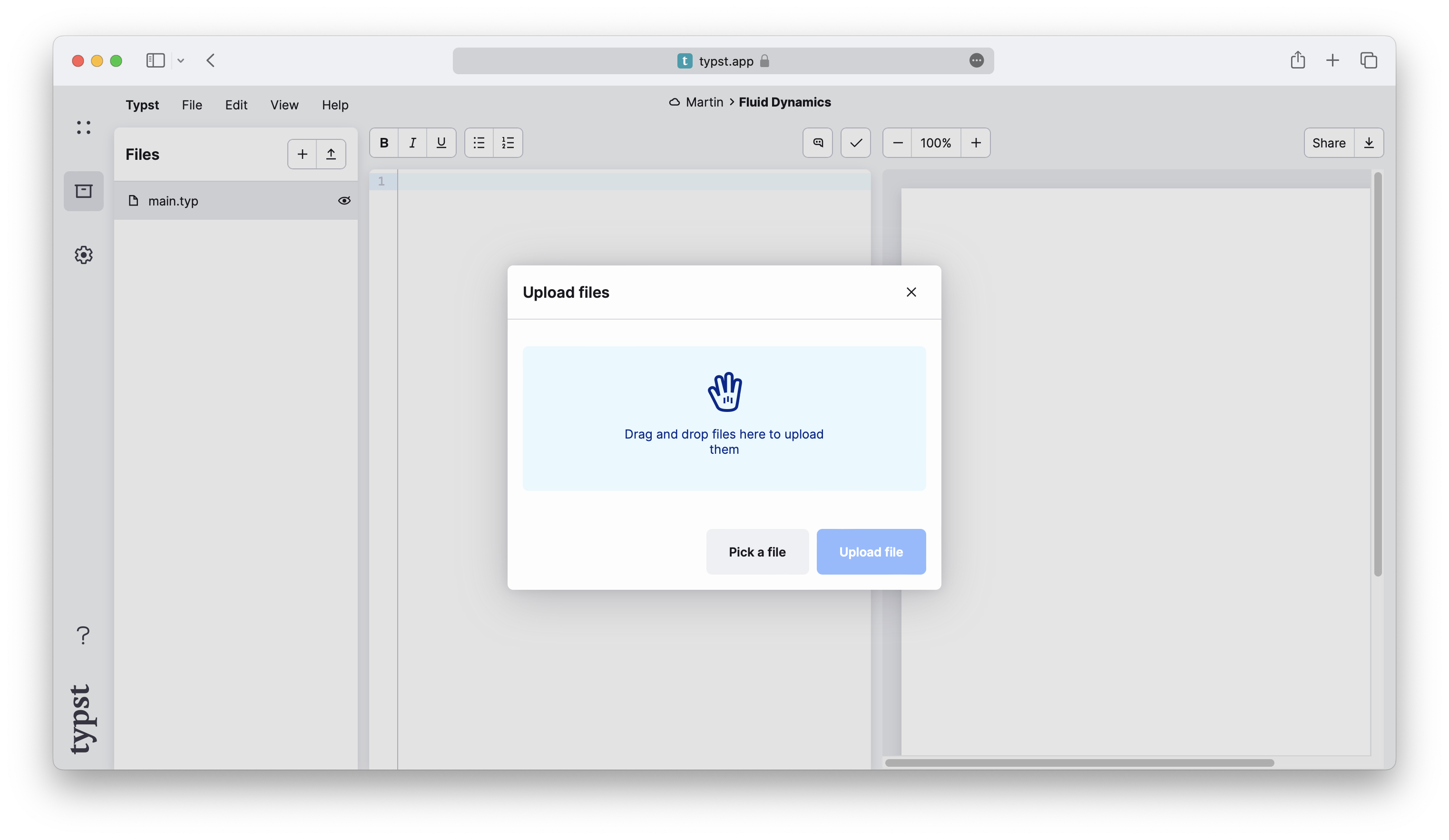Open the Files panel sidebar icon

[x=84, y=191]
